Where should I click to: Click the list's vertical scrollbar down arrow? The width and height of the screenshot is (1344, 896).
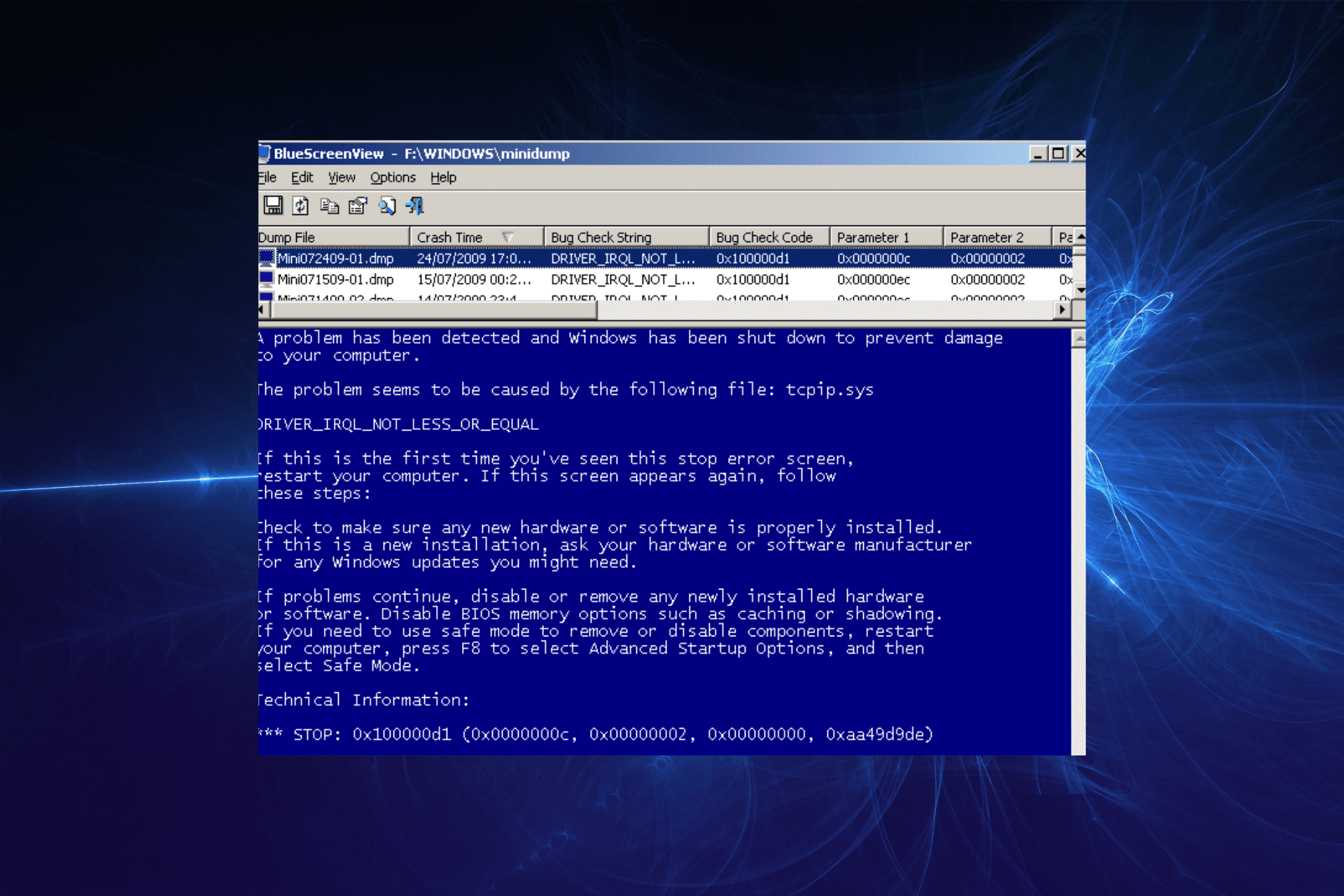(1080, 290)
